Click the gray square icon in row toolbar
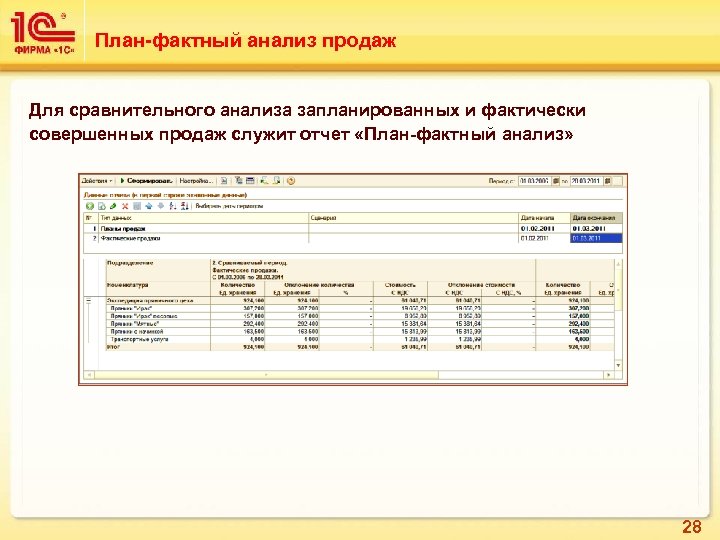The image size is (720, 540). click(x=137, y=206)
